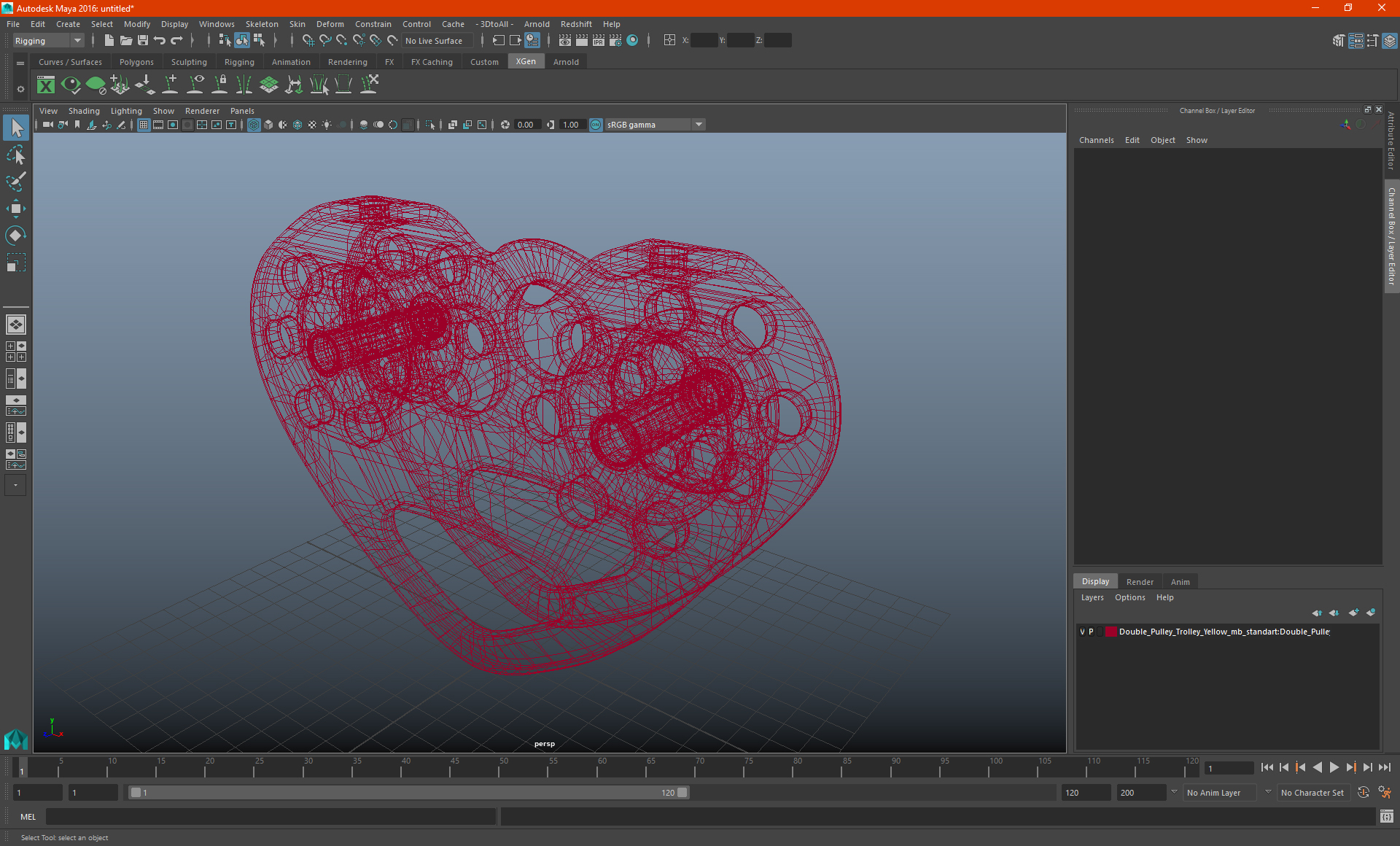
Task: Click the XGen tab in toolbar
Action: [x=524, y=62]
